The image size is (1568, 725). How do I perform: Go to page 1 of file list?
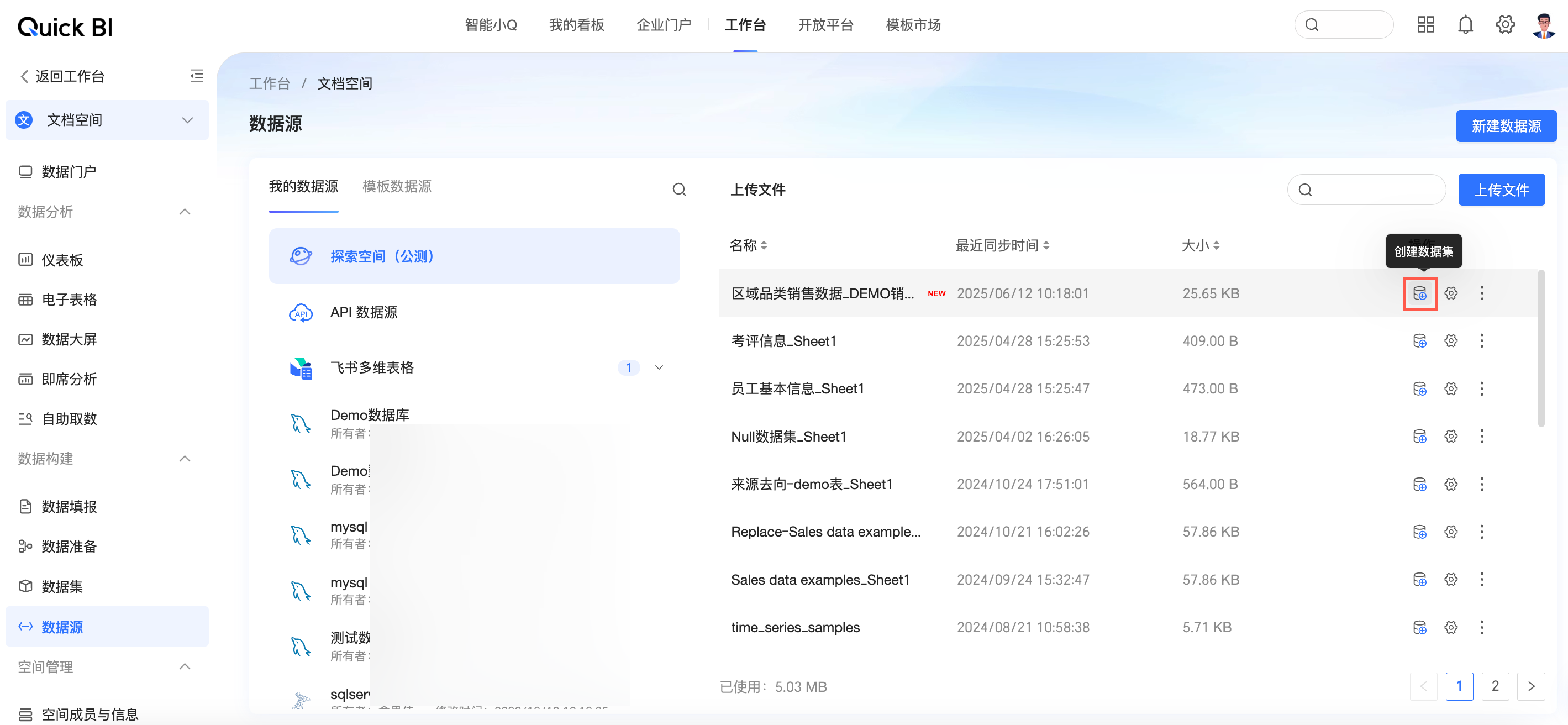click(1459, 686)
